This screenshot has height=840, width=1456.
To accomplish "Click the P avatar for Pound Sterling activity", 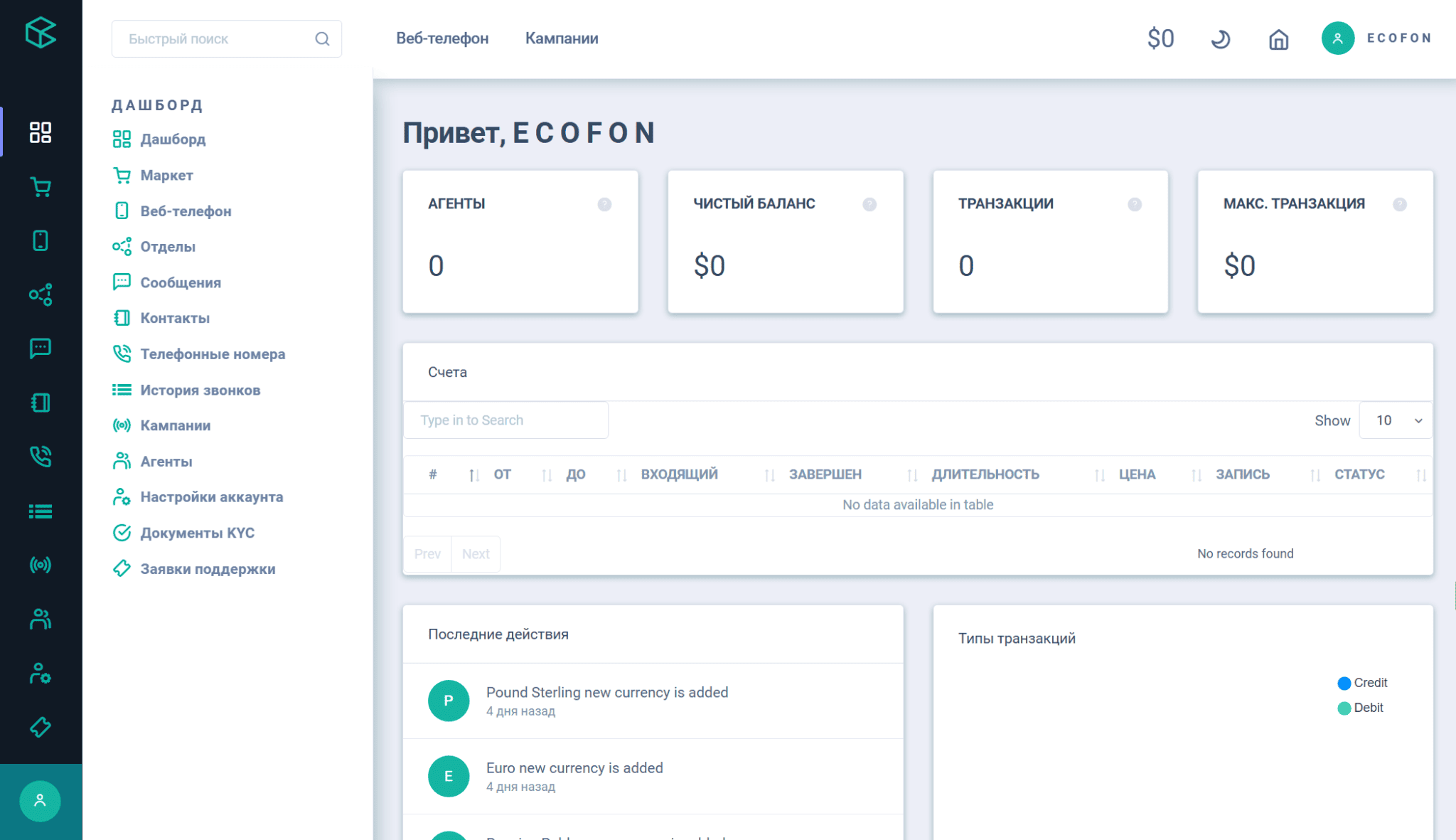I will click(x=449, y=701).
